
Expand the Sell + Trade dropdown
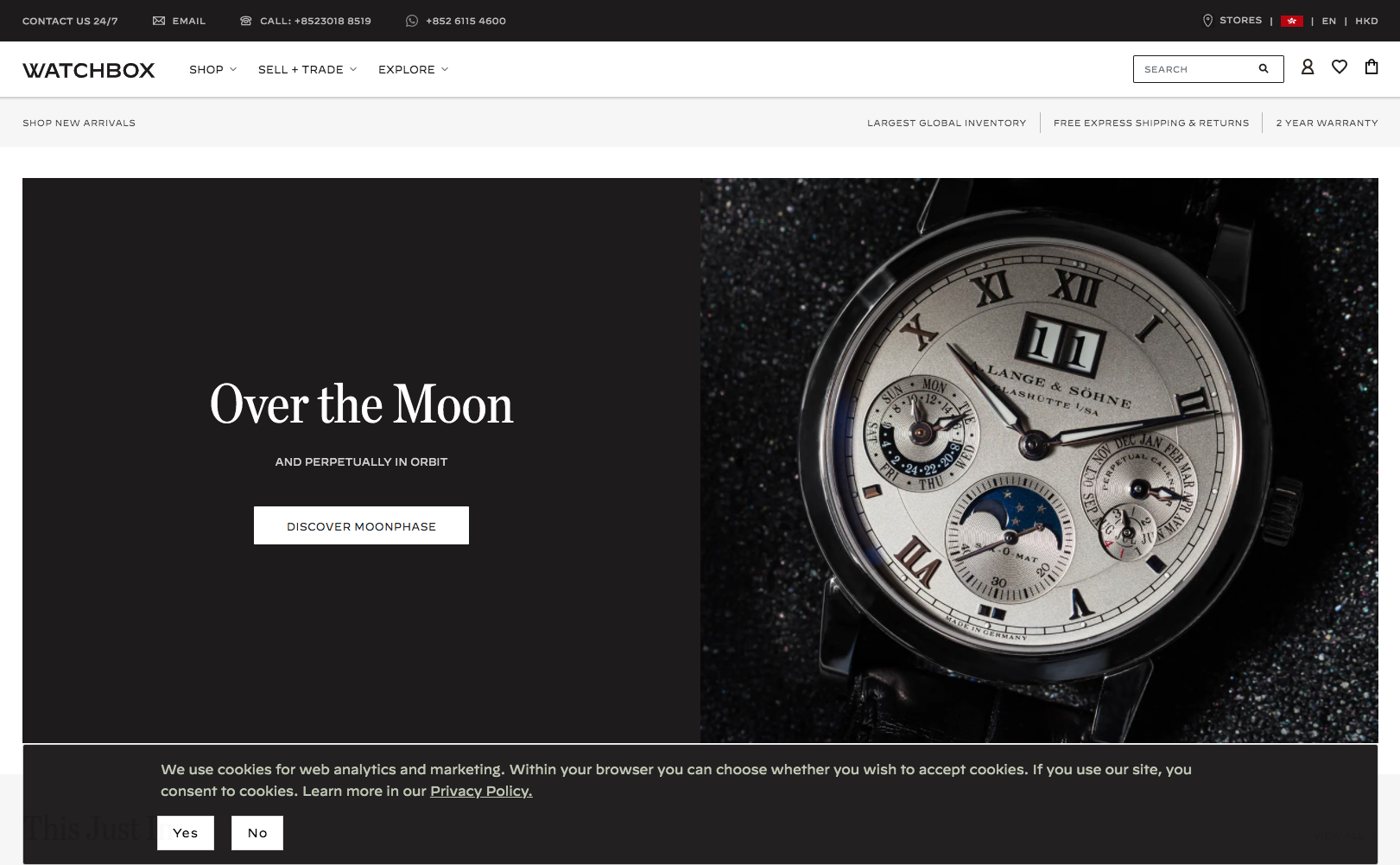tap(307, 69)
